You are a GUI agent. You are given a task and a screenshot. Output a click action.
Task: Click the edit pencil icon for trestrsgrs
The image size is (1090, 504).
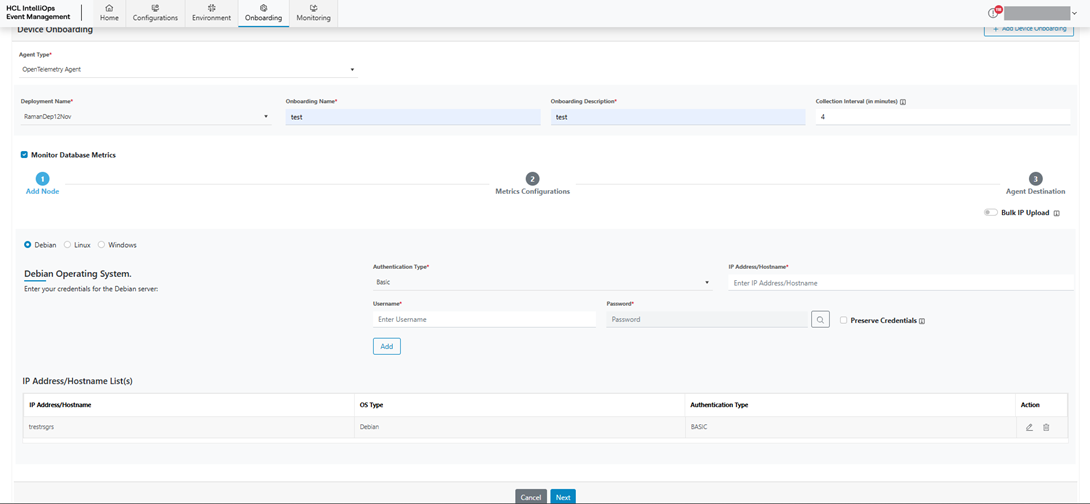[x=1030, y=428]
